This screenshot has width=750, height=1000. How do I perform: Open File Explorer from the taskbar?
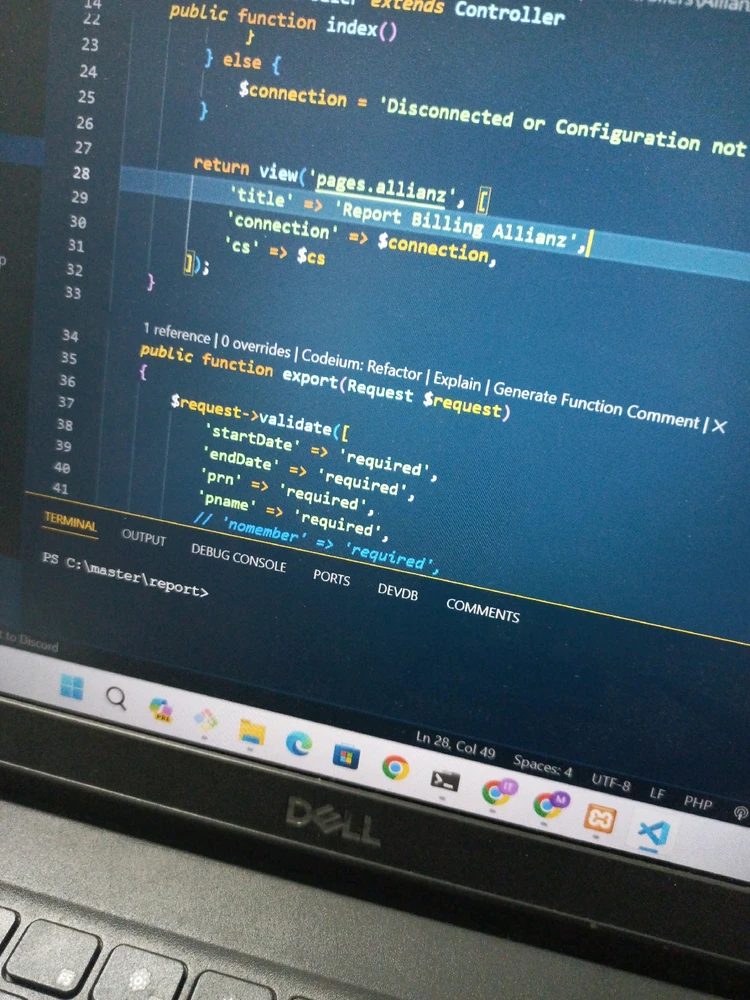tap(251, 733)
